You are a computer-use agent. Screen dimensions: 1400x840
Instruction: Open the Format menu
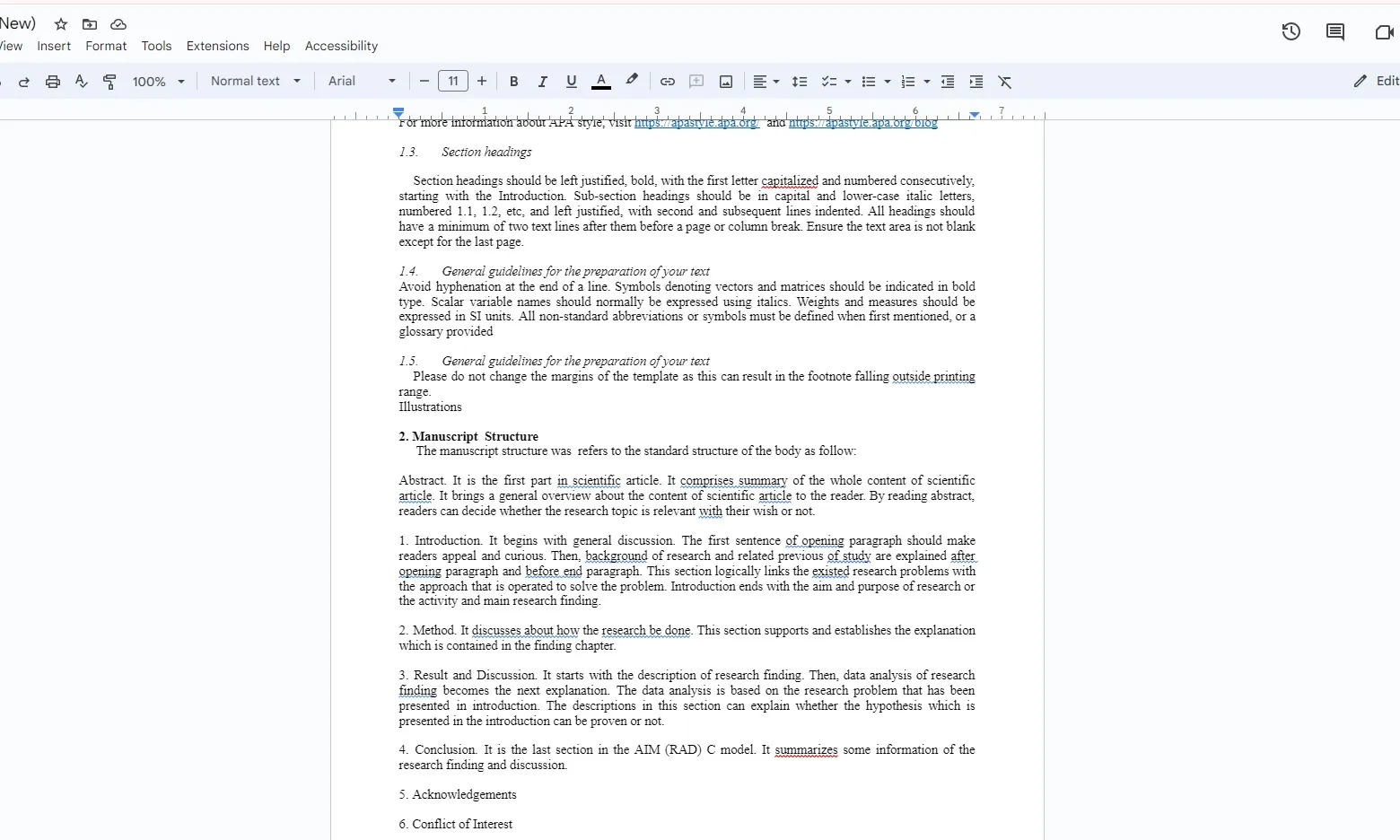coord(106,46)
